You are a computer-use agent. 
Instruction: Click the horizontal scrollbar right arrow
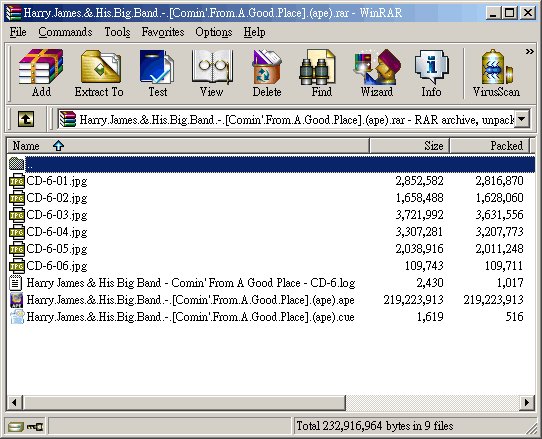[527, 403]
